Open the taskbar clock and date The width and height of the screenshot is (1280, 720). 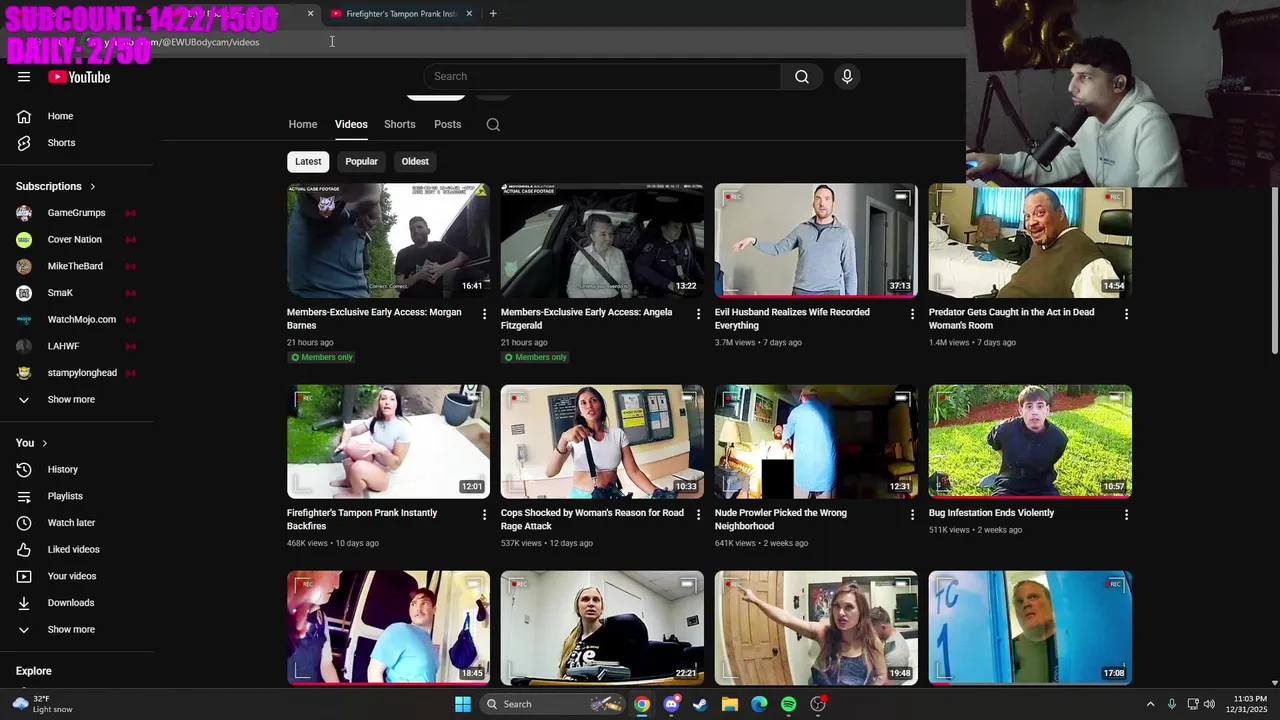coord(1245,704)
